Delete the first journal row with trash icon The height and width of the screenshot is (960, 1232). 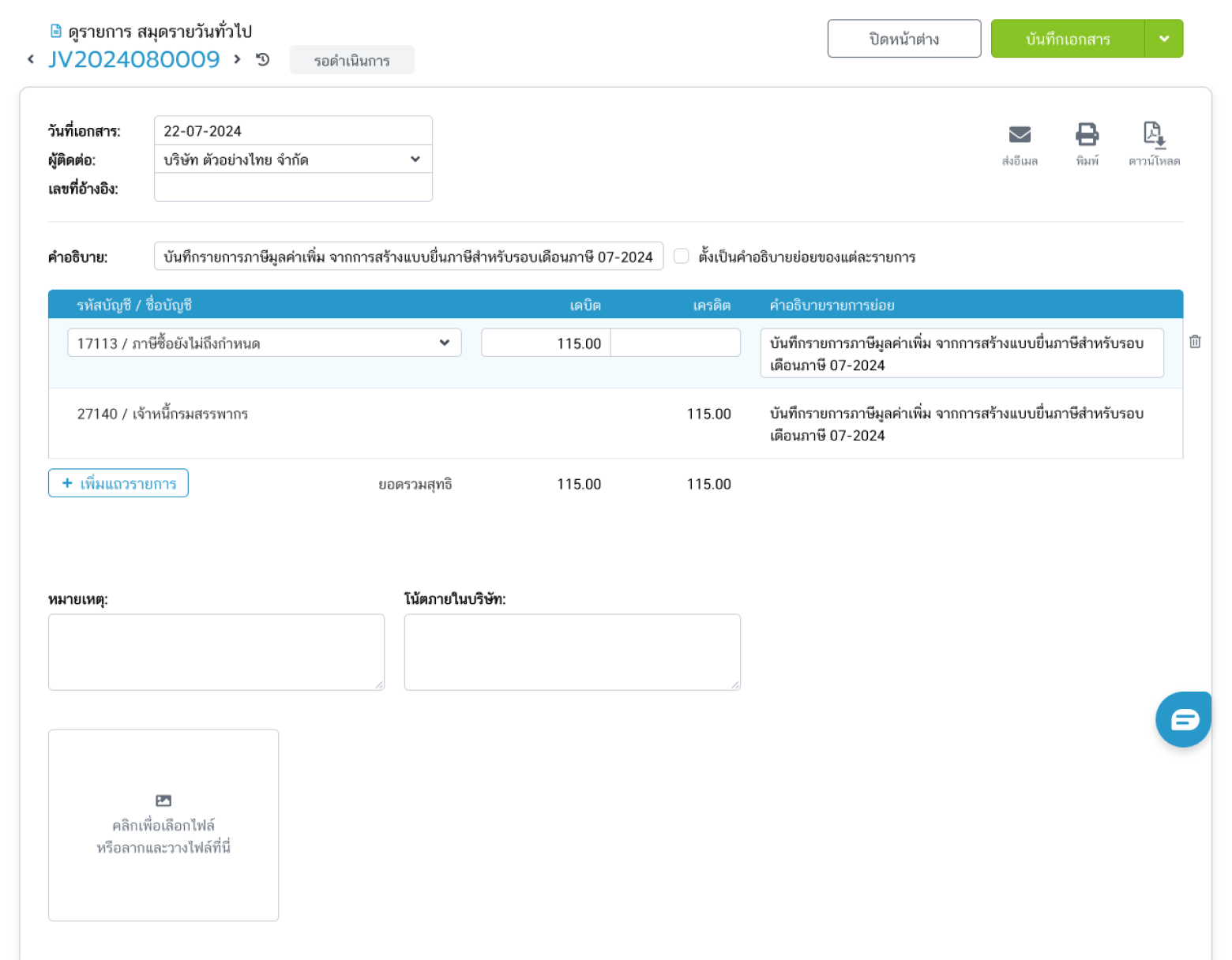pos(1195,342)
